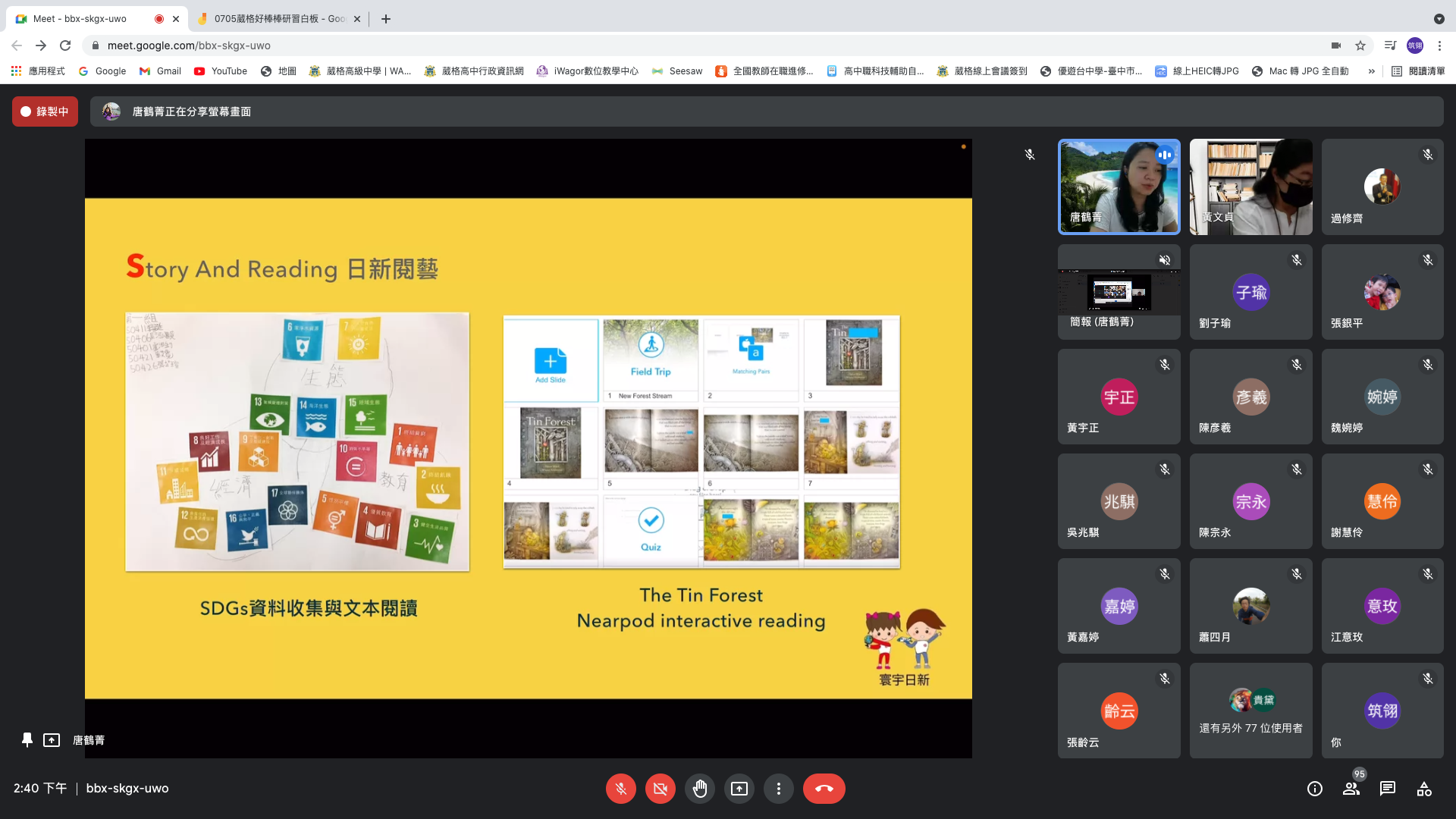Open the 還有另外 77 位使用者 tile

tap(1250, 711)
